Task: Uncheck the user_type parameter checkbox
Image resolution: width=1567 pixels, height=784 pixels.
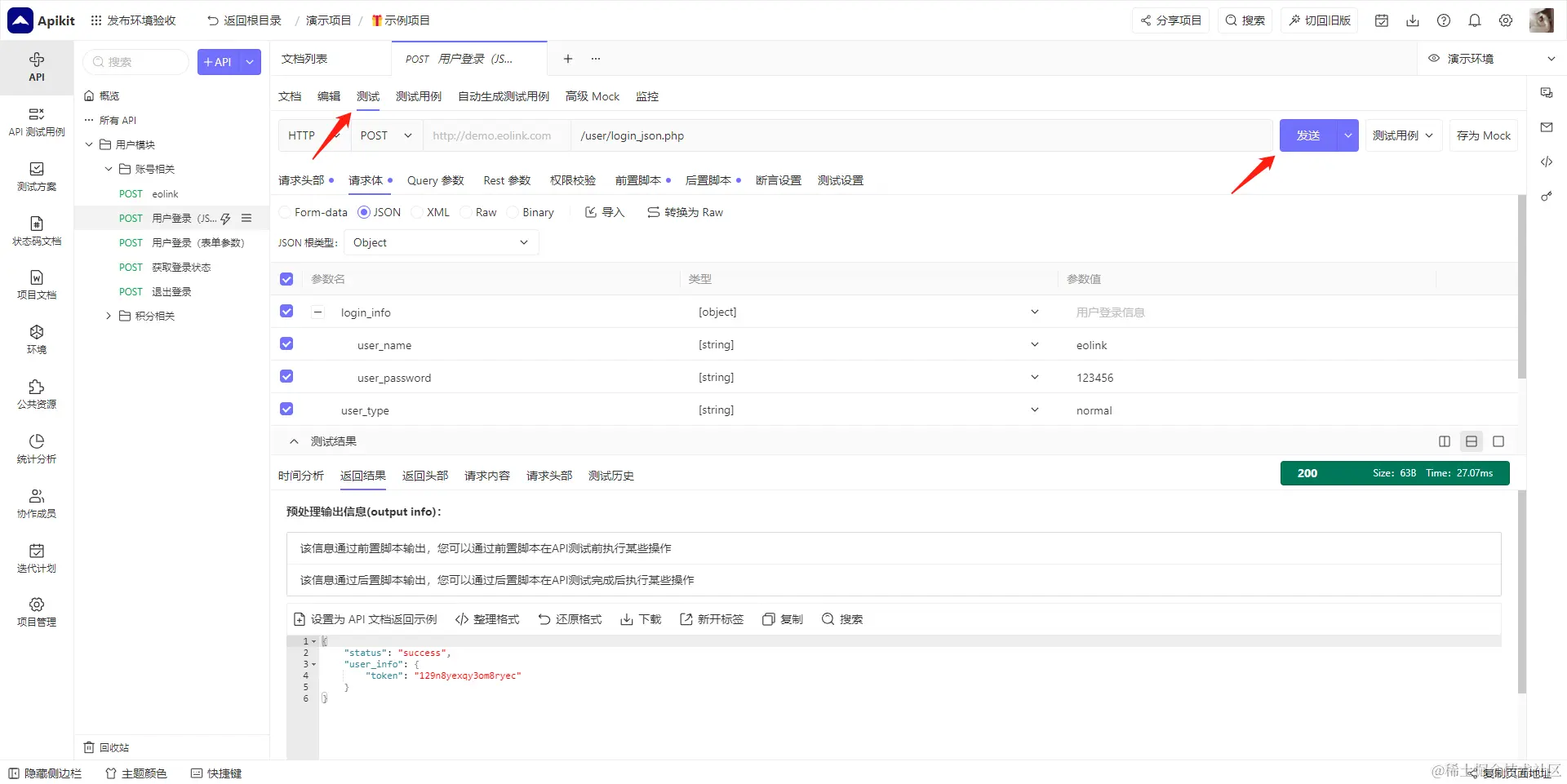Action: [286, 410]
